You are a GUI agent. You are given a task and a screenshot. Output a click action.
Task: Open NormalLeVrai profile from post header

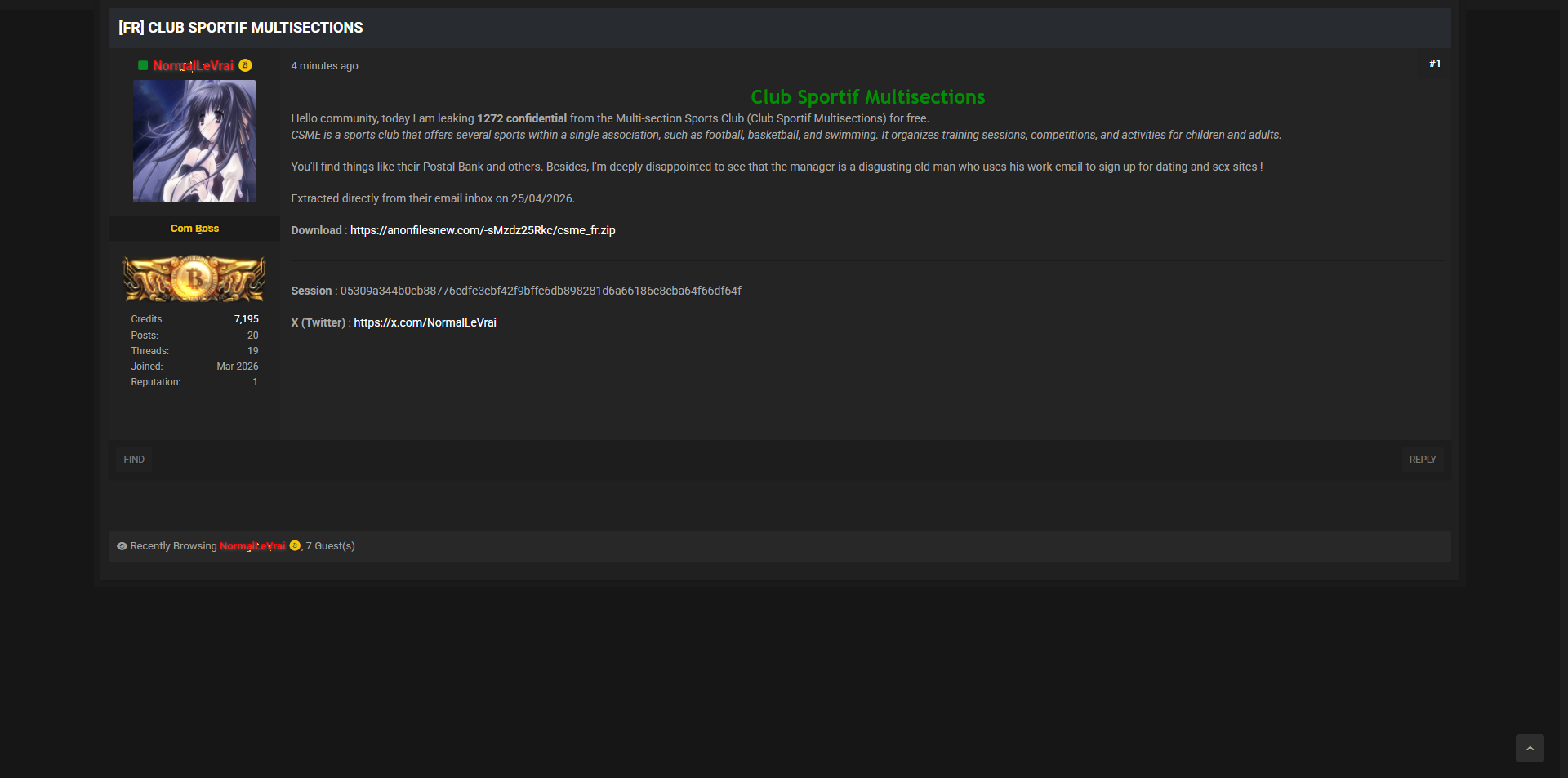point(193,66)
